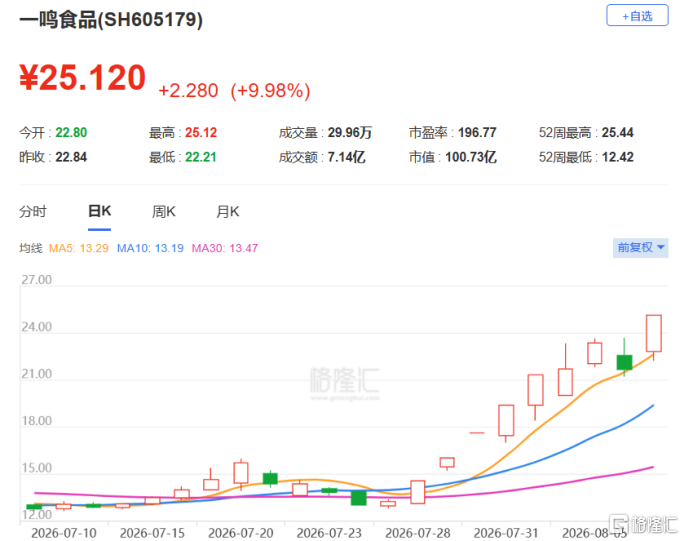Click the 成交额 value 7.14亿
The width and height of the screenshot is (684, 541).
[x=346, y=157]
